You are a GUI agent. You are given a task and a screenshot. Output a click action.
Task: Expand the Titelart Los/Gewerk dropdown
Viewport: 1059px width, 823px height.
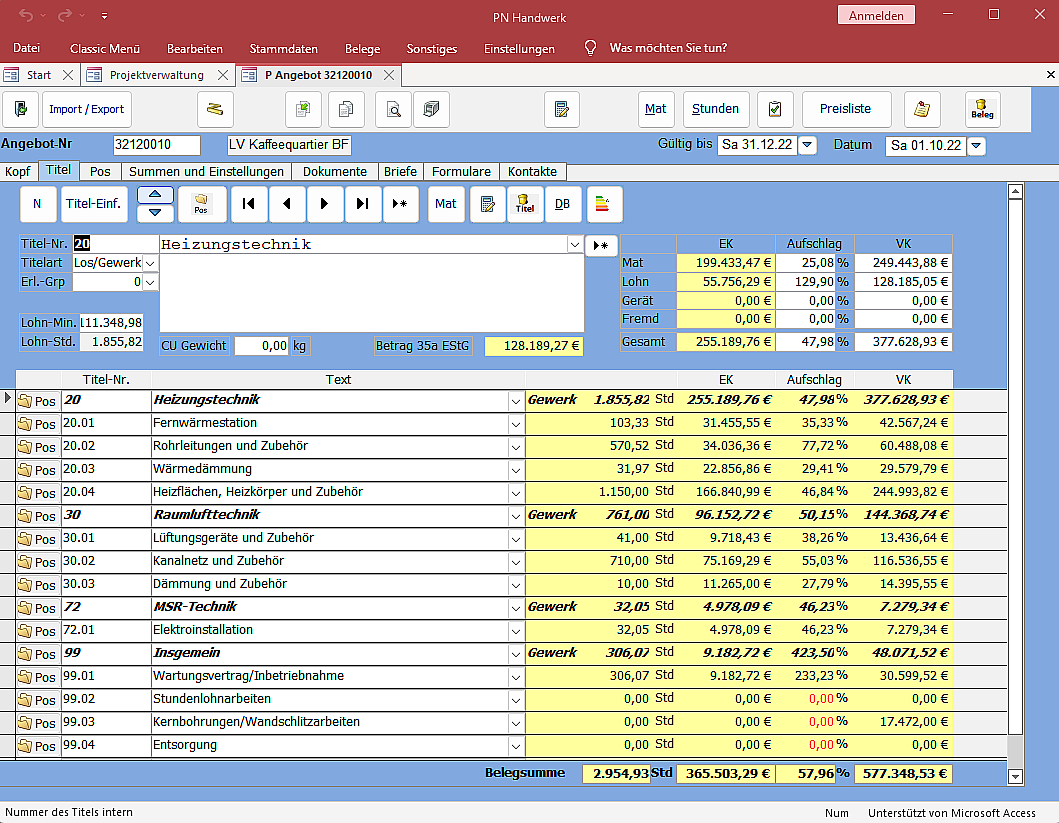tap(150, 262)
